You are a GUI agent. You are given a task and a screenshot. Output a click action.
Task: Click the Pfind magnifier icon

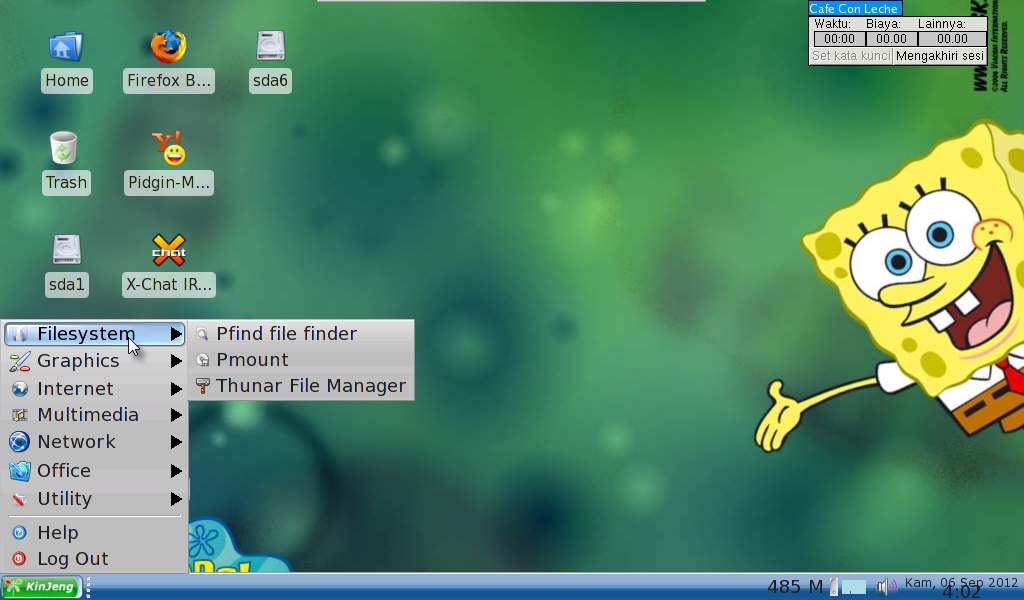(x=202, y=334)
